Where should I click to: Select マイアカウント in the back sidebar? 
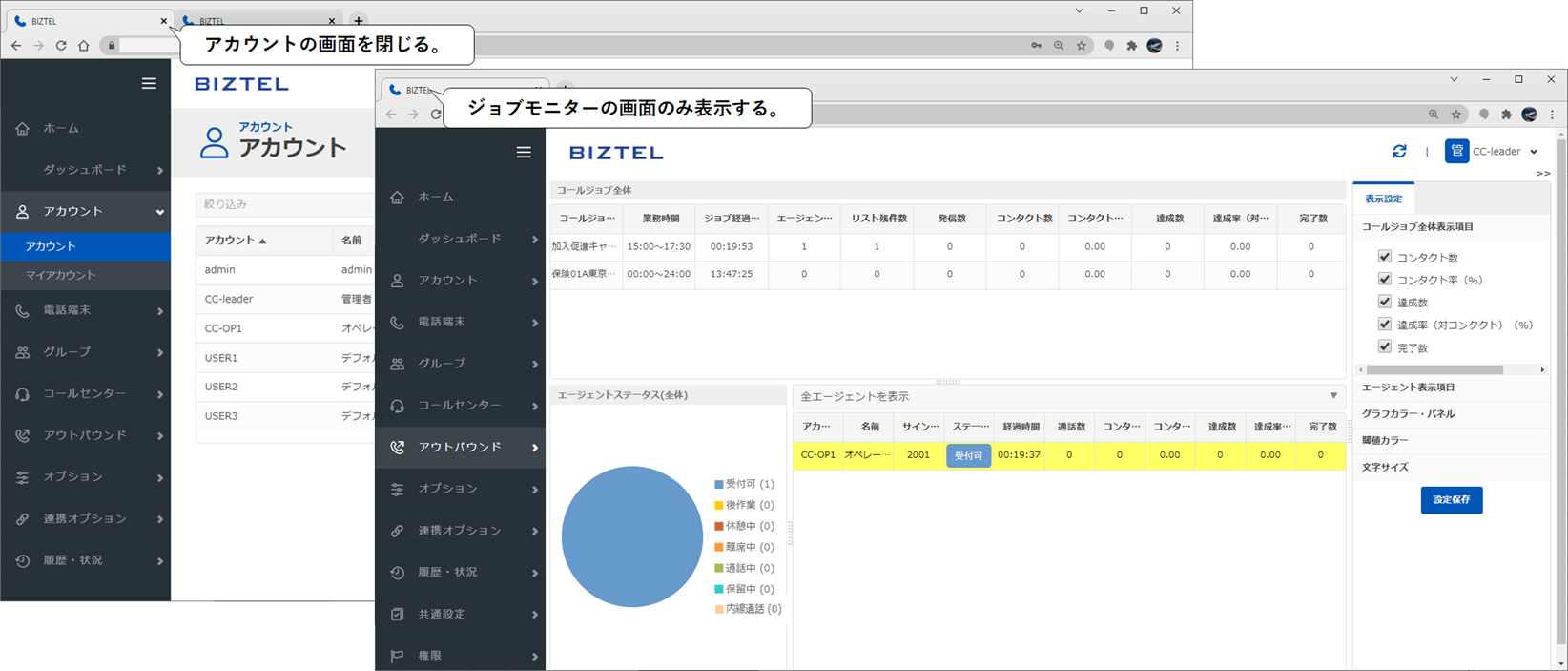tap(61, 275)
